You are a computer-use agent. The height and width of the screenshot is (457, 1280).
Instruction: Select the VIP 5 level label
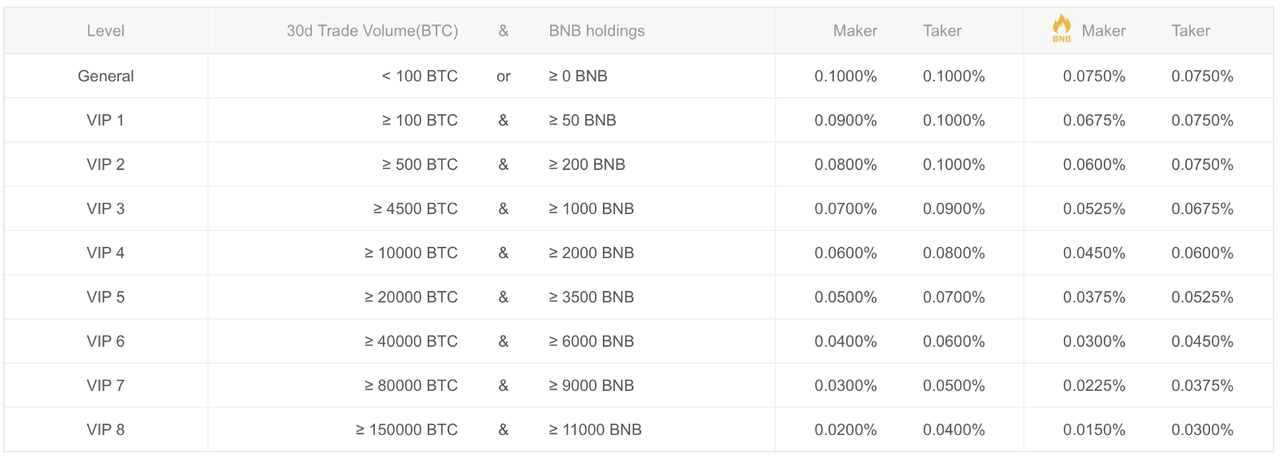[106, 297]
